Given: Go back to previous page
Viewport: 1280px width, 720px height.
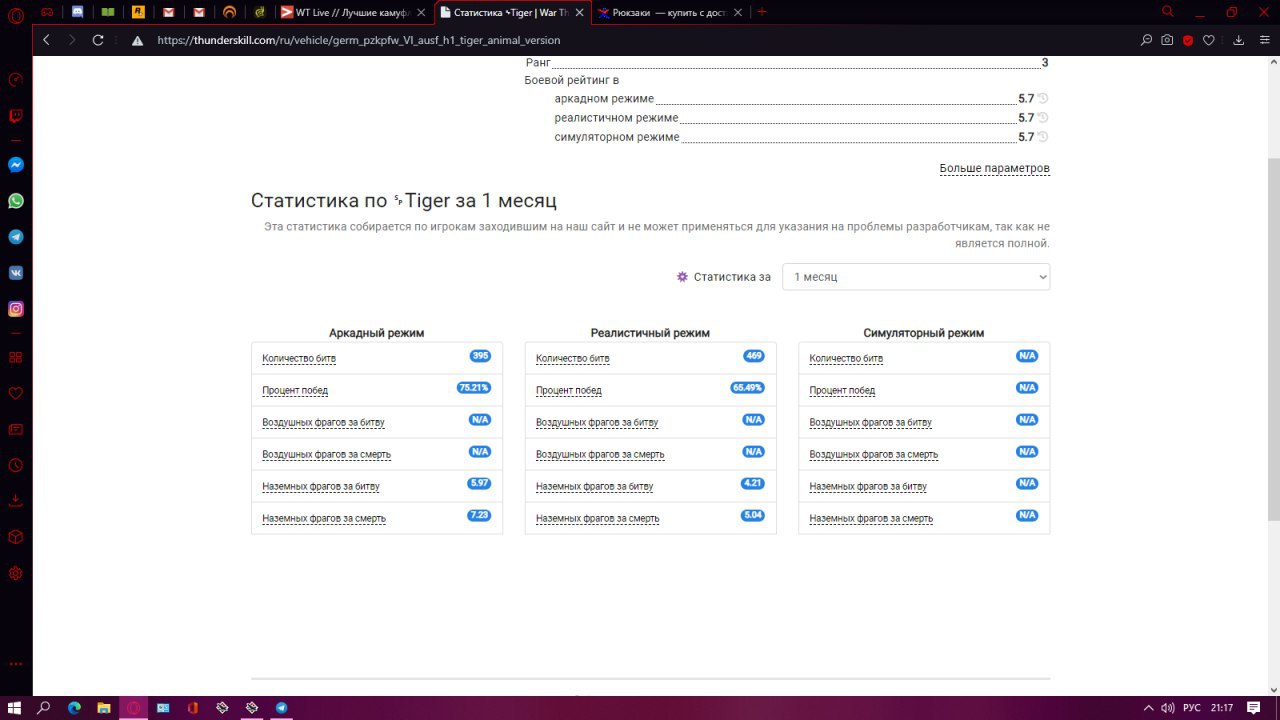Looking at the screenshot, I should click(46, 40).
